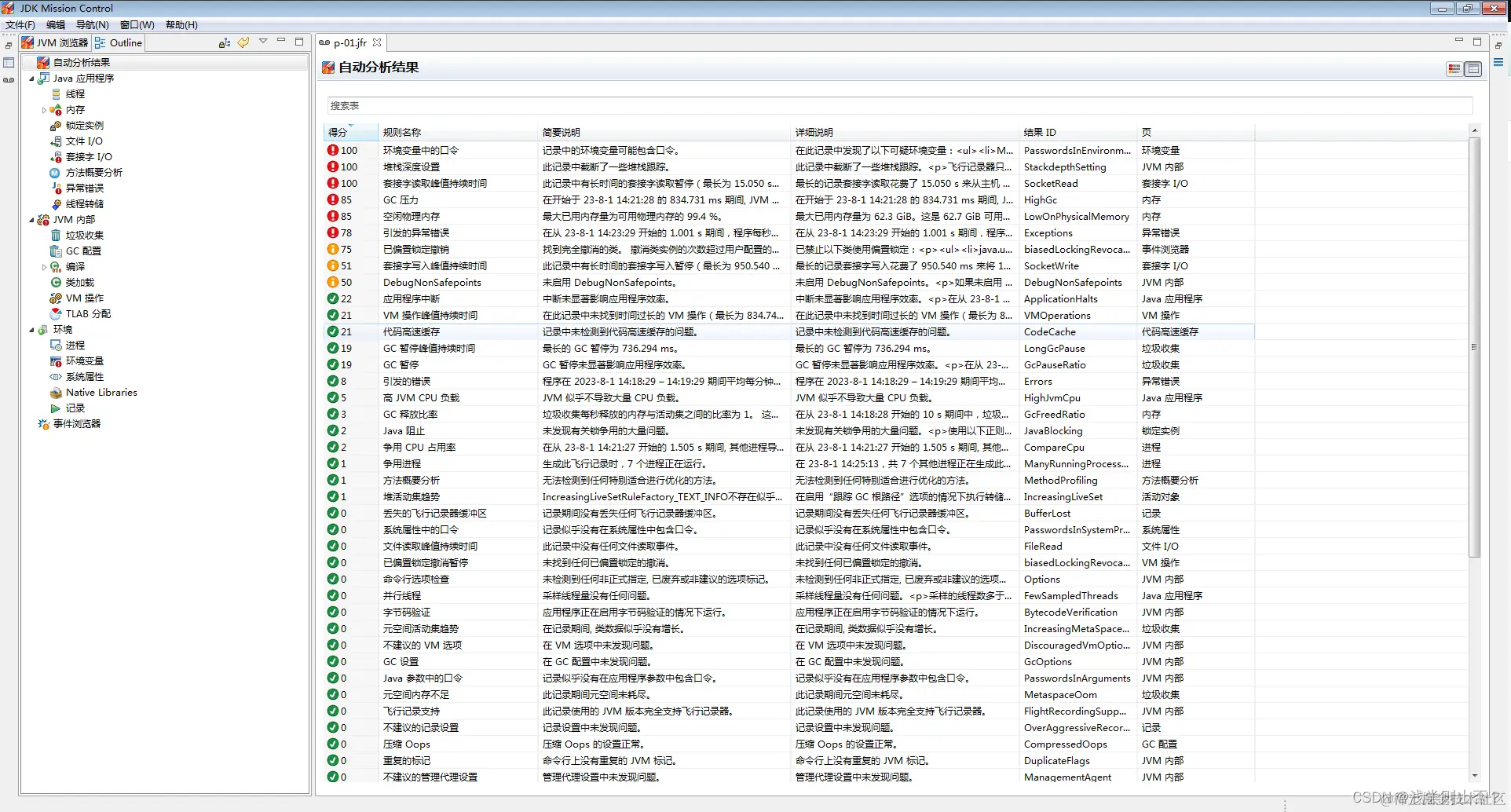Collapse the Java 应用程序 tree node
The height and width of the screenshot is (812, 1511).
[x=32, y=78]
